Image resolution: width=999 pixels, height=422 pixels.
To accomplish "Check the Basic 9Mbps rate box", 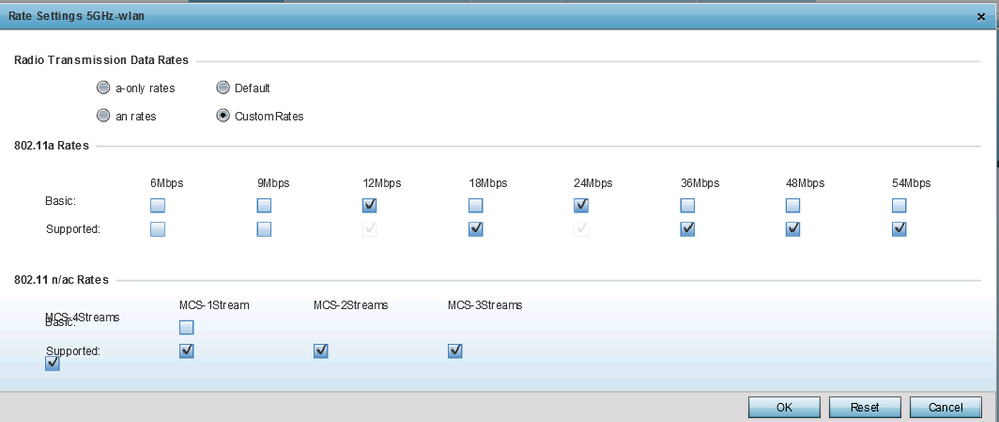I will (264, 205).
